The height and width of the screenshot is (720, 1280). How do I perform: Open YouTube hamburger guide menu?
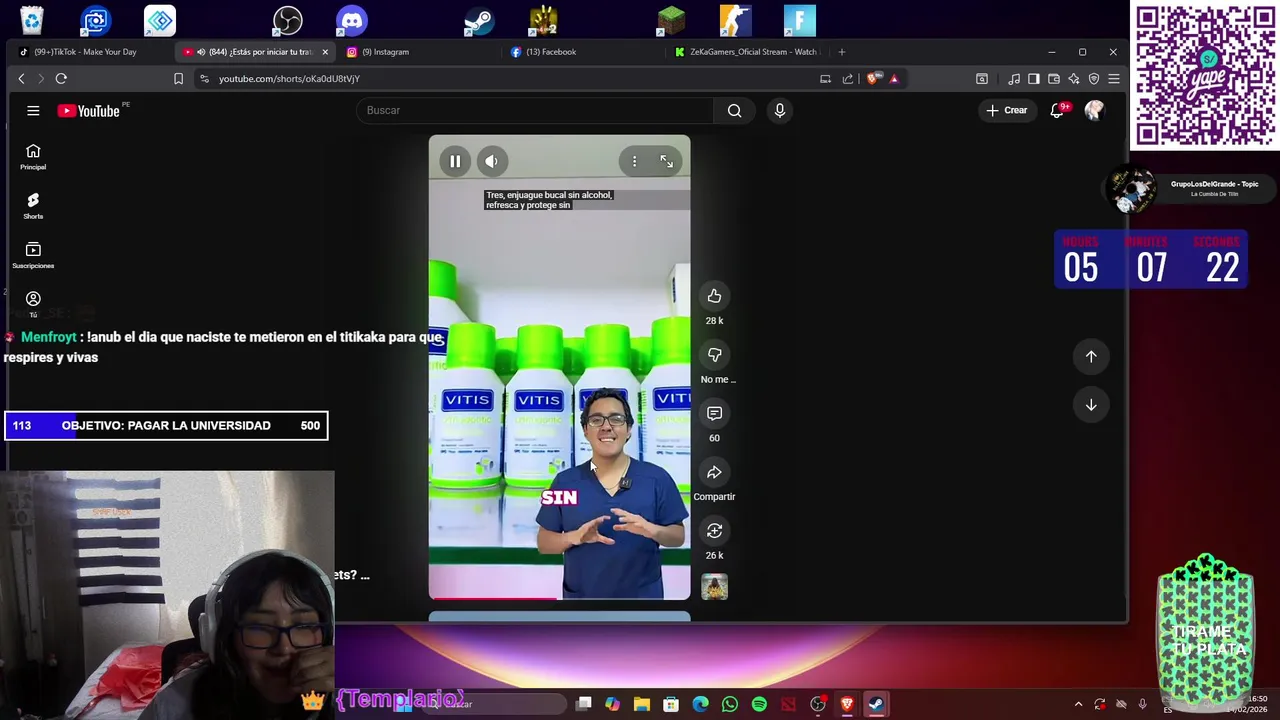coord(33,111)
